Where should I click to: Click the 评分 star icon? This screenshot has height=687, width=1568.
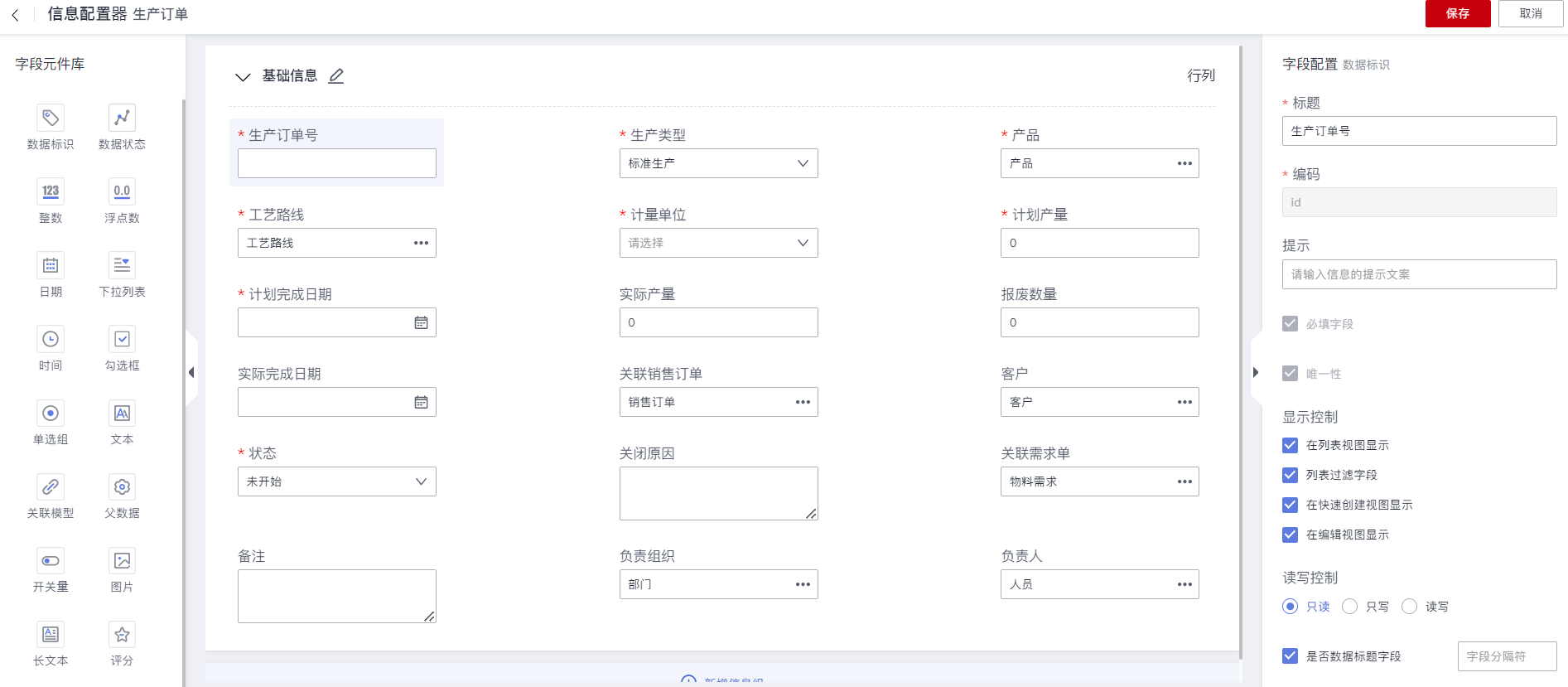122,634
